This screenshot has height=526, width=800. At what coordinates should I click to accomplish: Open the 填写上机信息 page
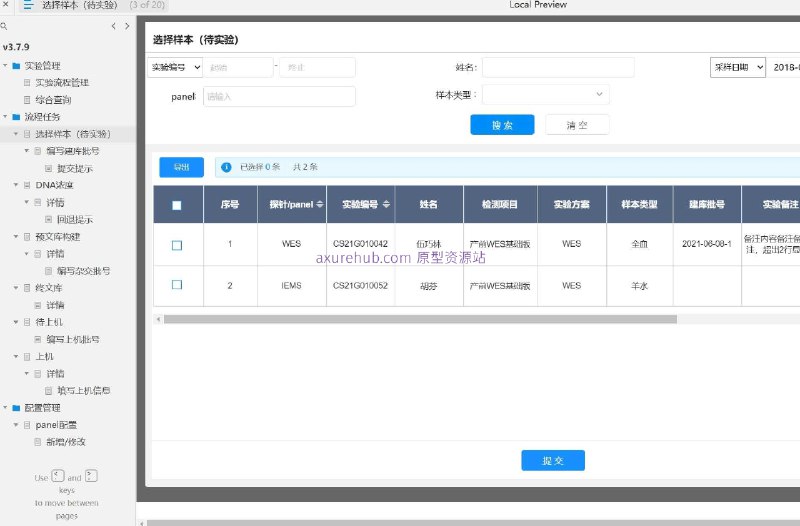click(x=83, y=391)
